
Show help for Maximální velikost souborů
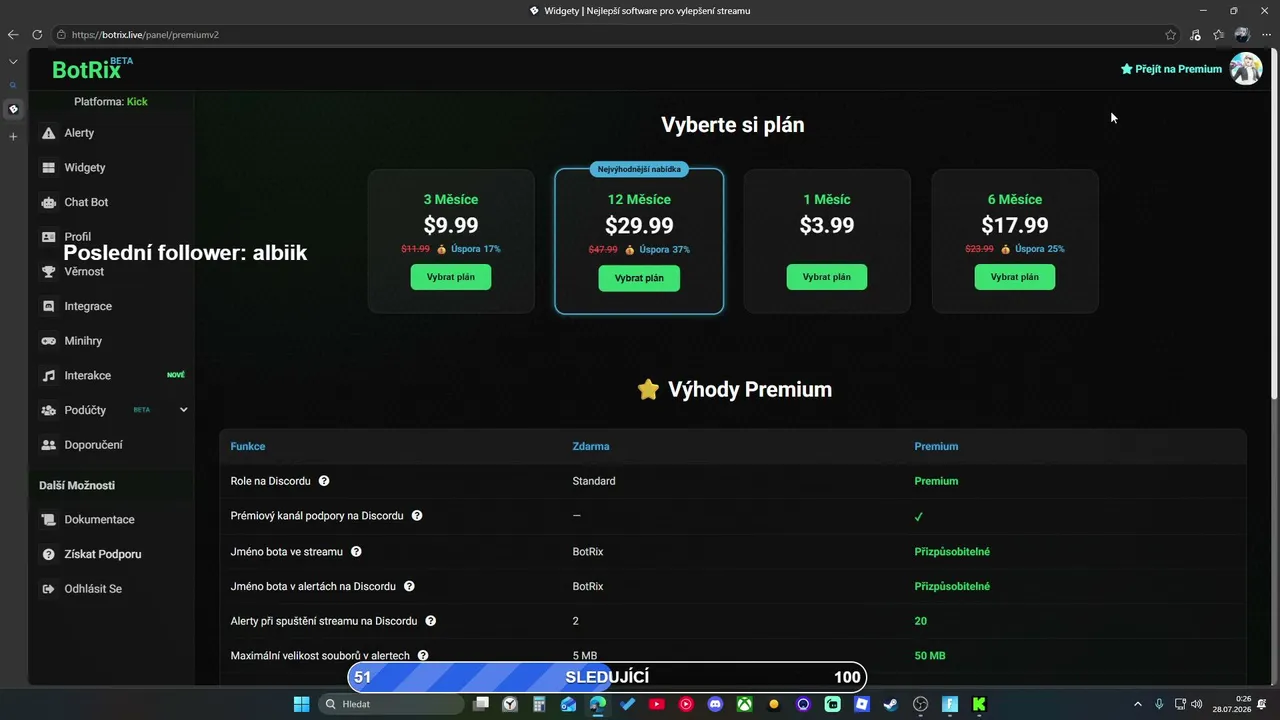423,656
